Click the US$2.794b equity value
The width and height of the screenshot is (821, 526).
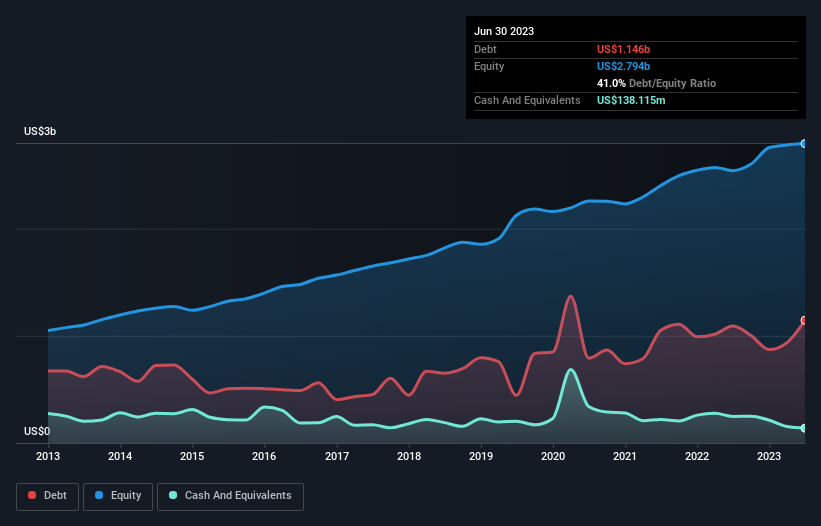pyautogui.click(x=623, y=66)
